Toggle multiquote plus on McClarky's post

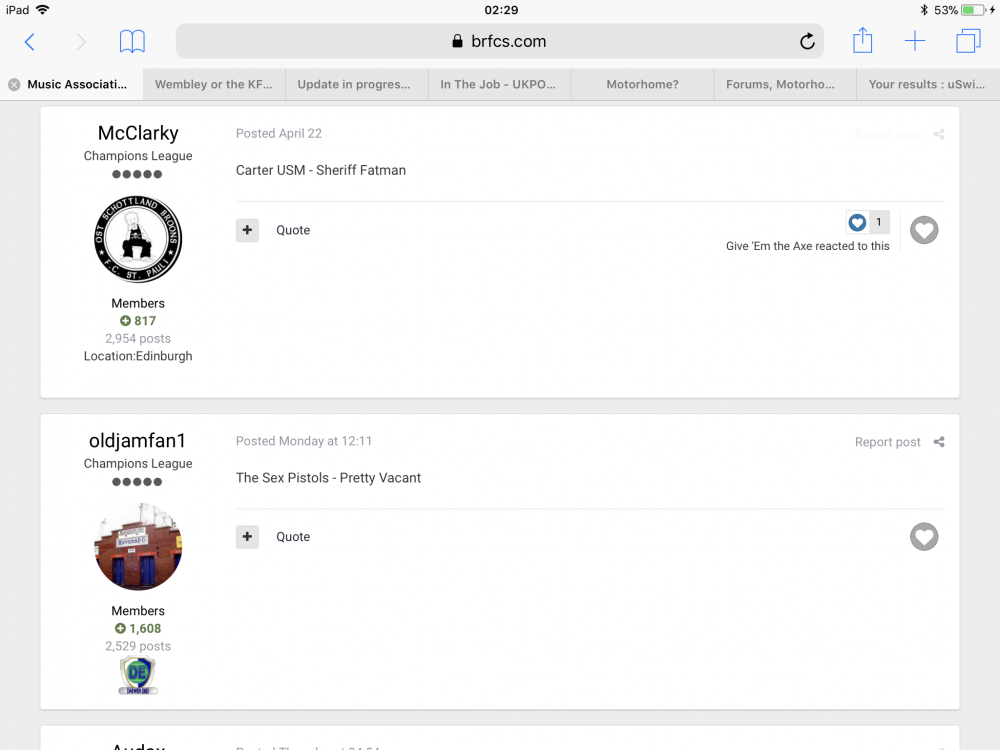247,230
